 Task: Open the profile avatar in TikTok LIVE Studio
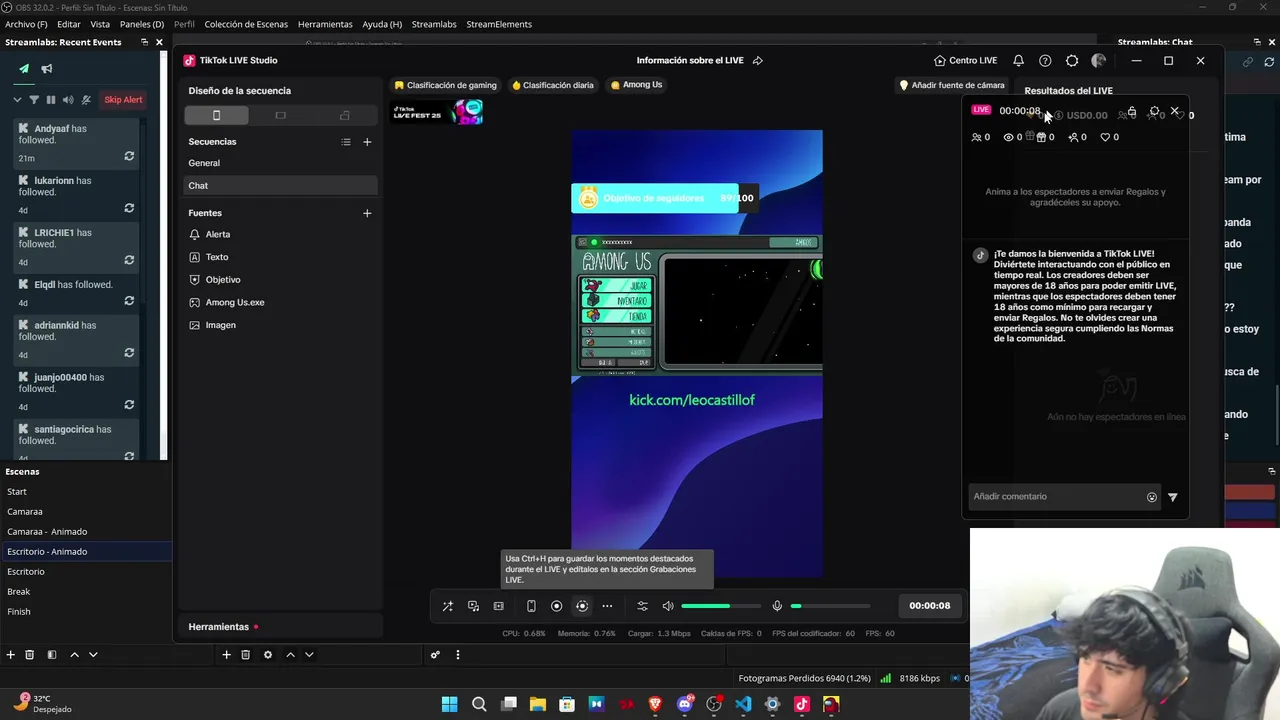(x=1098, y=60)
